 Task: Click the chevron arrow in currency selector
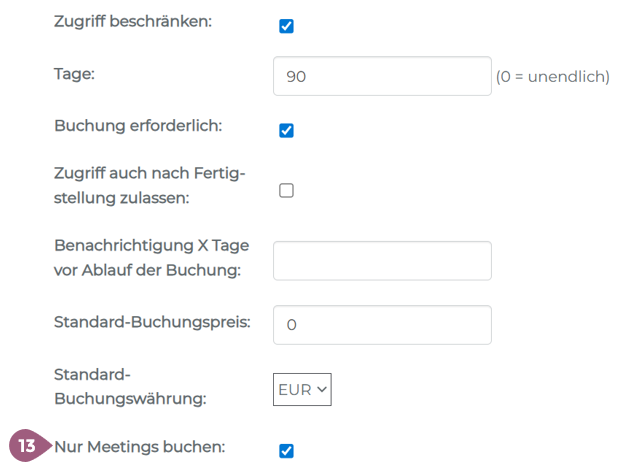pos(322,389)
